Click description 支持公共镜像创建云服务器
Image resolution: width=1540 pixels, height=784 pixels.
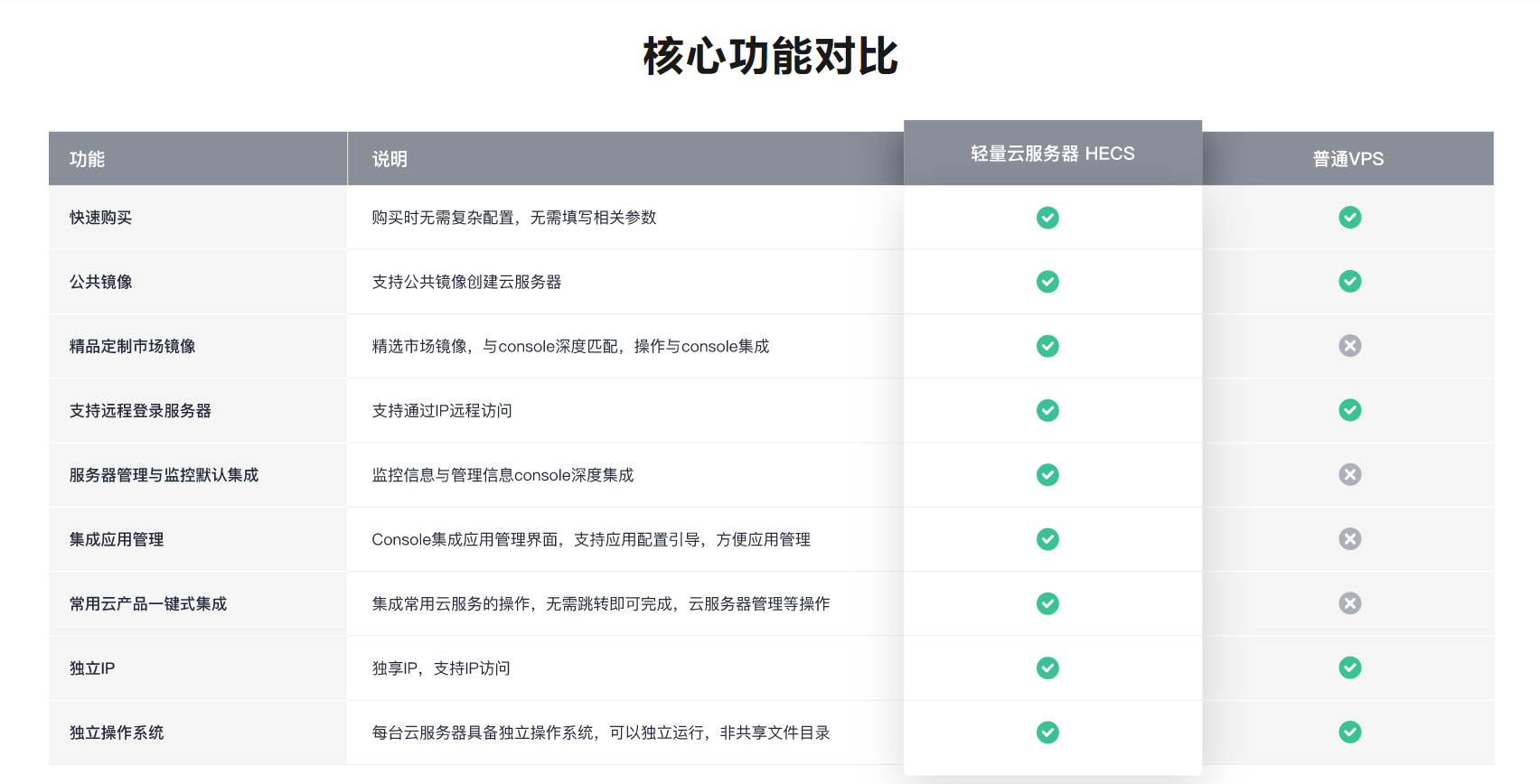pyautogui.click(x=466, y=282)
